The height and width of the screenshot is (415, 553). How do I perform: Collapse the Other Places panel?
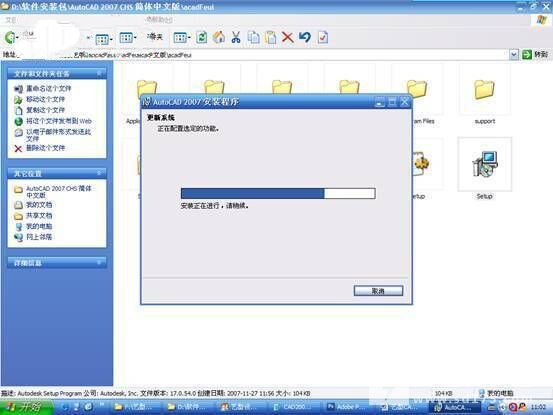point(99,173)
